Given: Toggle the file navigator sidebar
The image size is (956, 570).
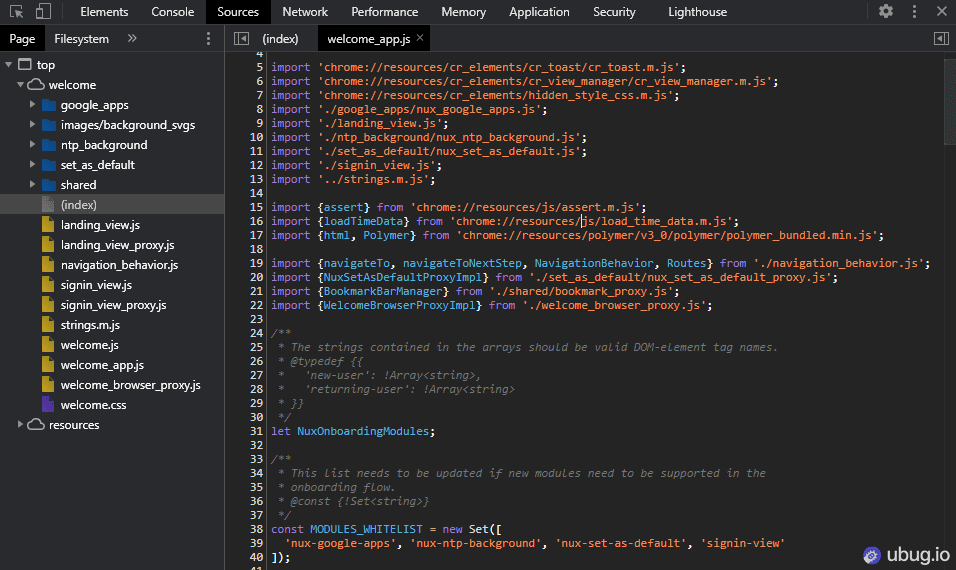Looking at the screenshot, I should [241, 39].
